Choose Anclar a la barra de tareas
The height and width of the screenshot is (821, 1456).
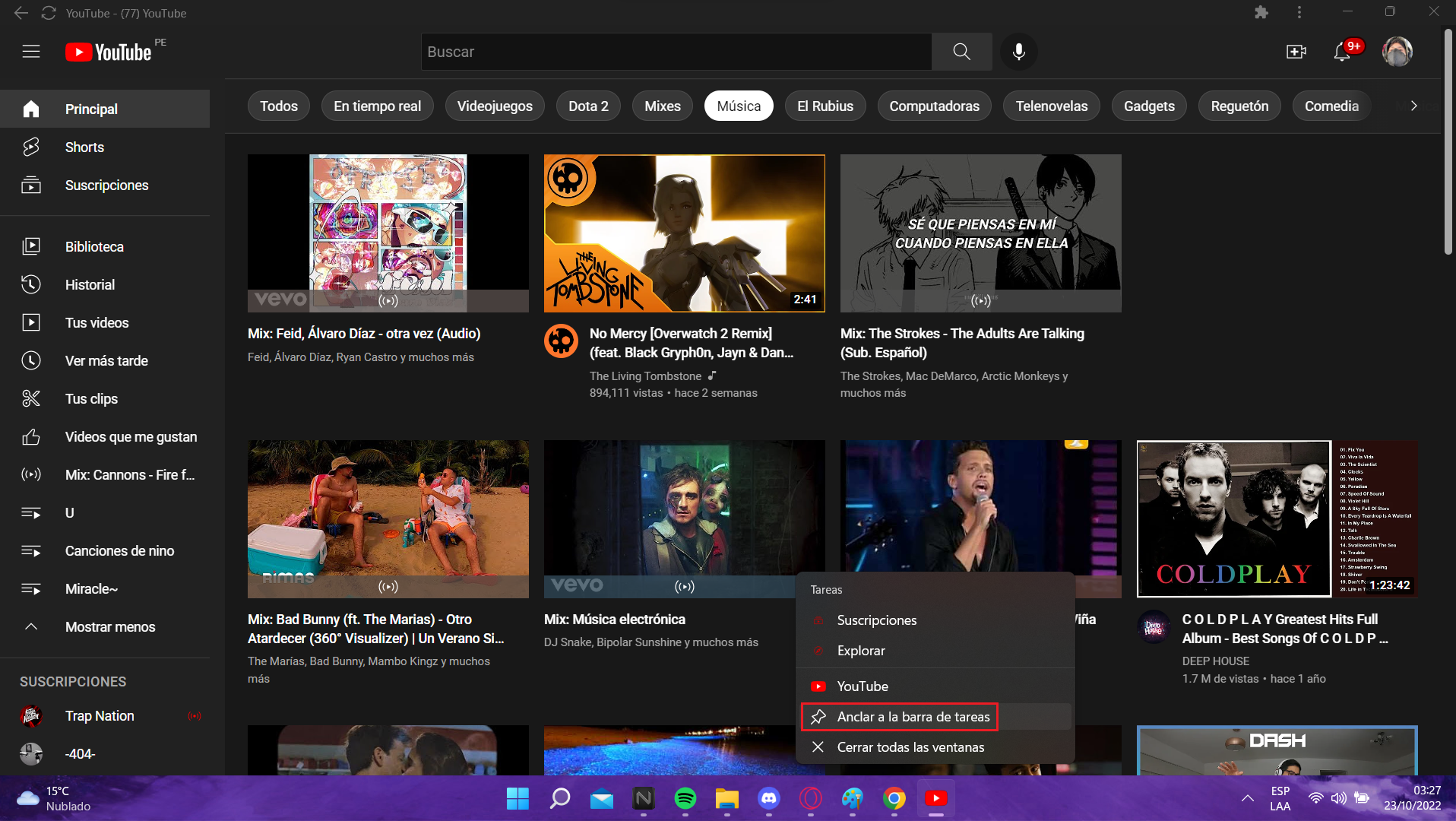tap(900, 716)
